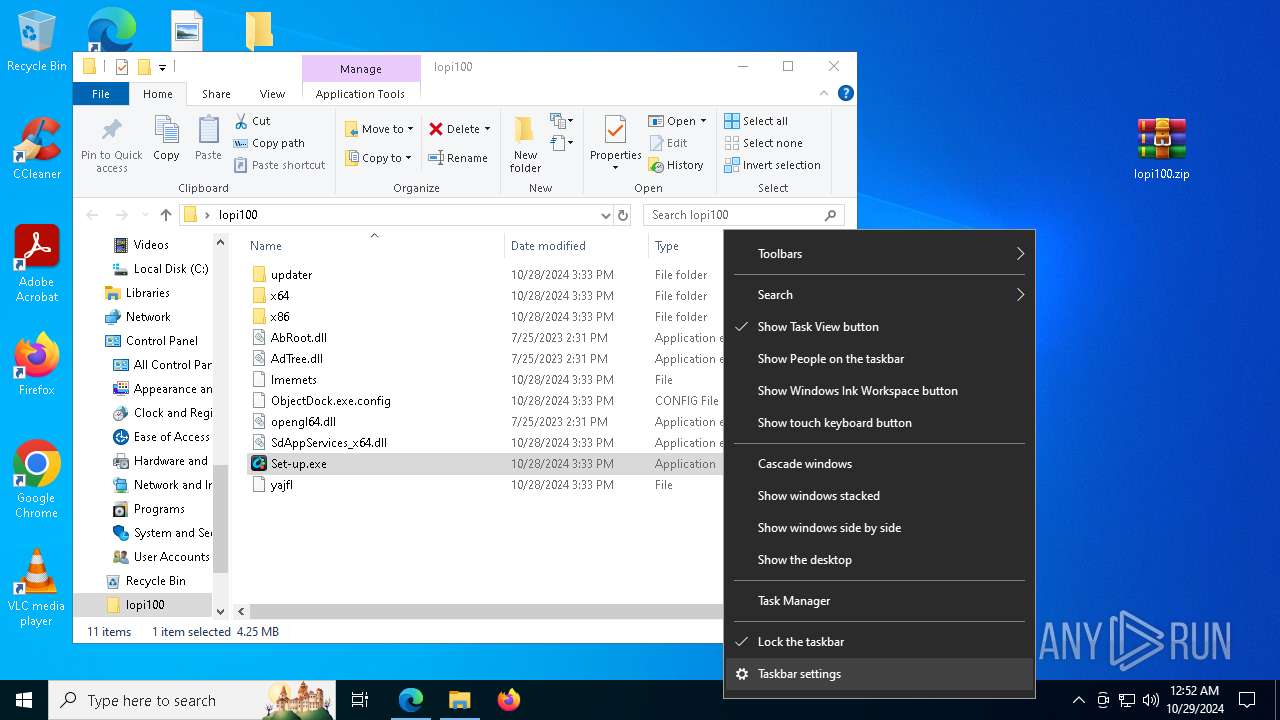Open the Delete dropdown arrow

click(487, 129)
